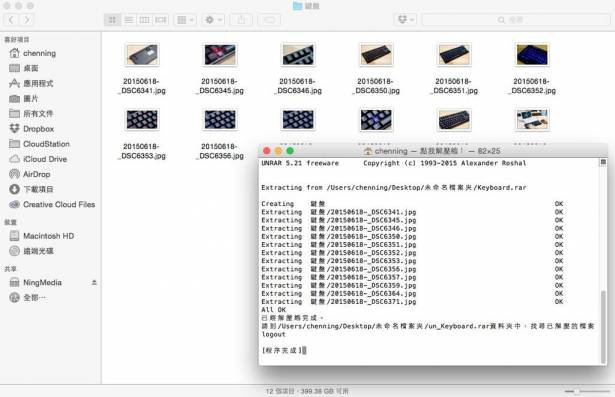
Task: Switch Finder to Cover Flow view
Action: pyautogui.click(x=160, y=20)
